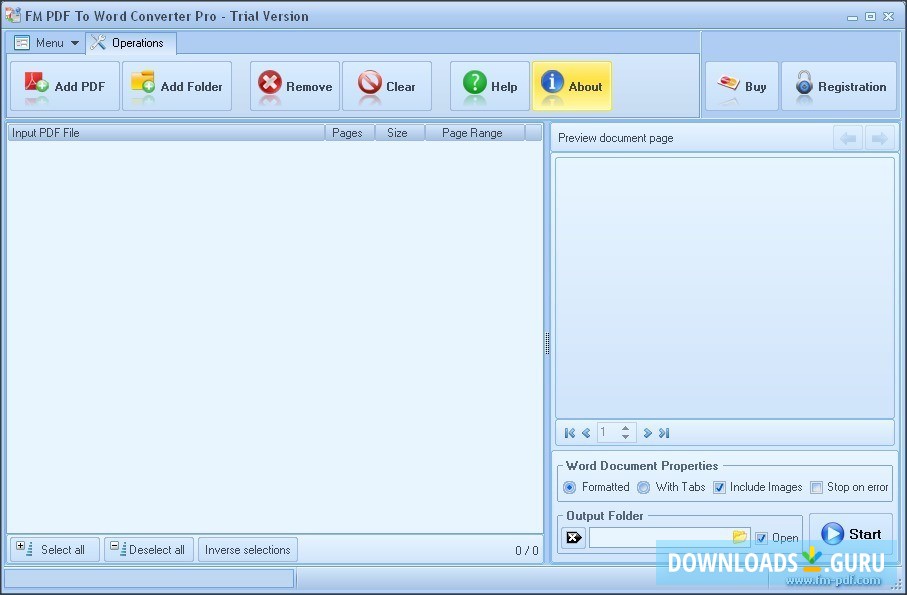Open Help with the green question mark
Viewport: 907px width, 595px height.
pos(490,86)
